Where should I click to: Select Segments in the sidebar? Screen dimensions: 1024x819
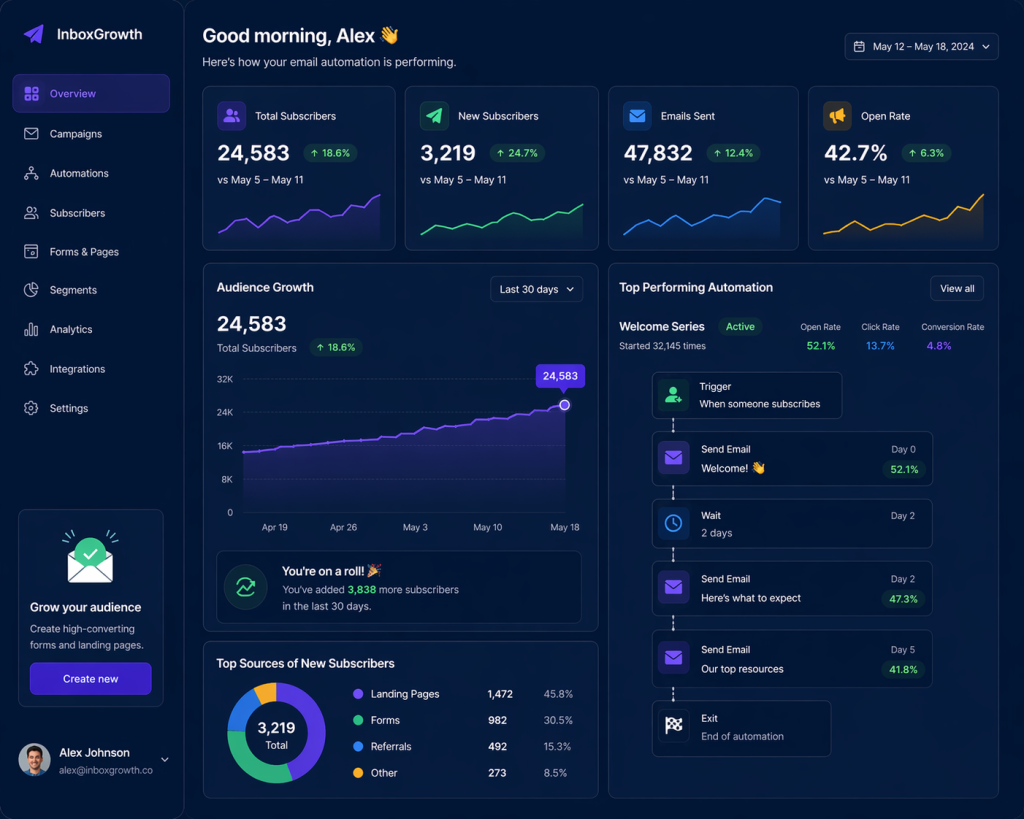tap(73, 290)
